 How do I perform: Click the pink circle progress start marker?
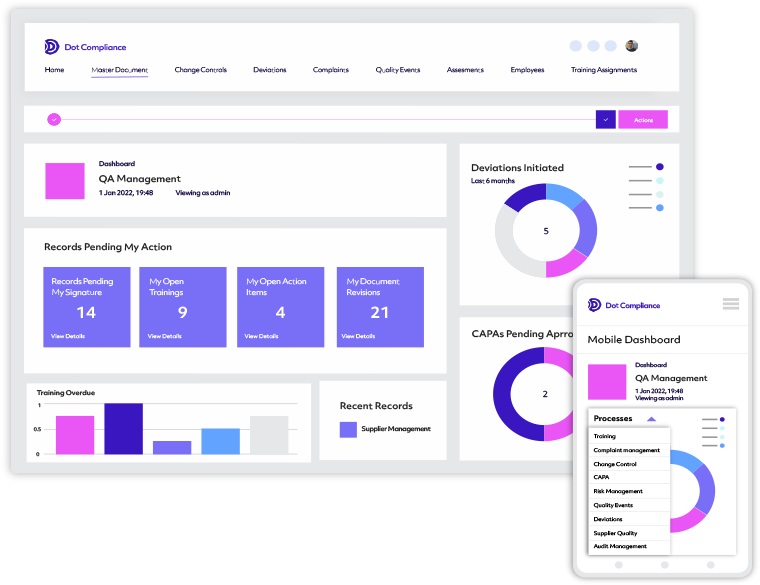(54, 119)
